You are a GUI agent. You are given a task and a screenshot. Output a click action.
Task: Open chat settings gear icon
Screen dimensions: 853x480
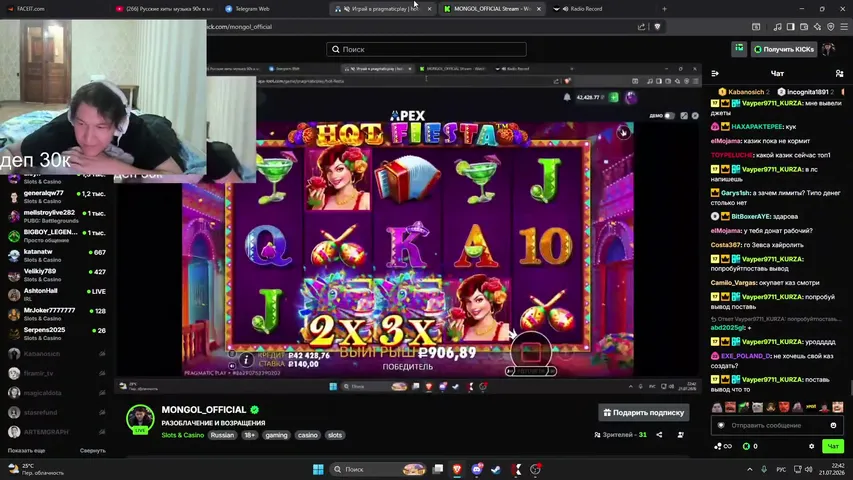pos(812,446)
